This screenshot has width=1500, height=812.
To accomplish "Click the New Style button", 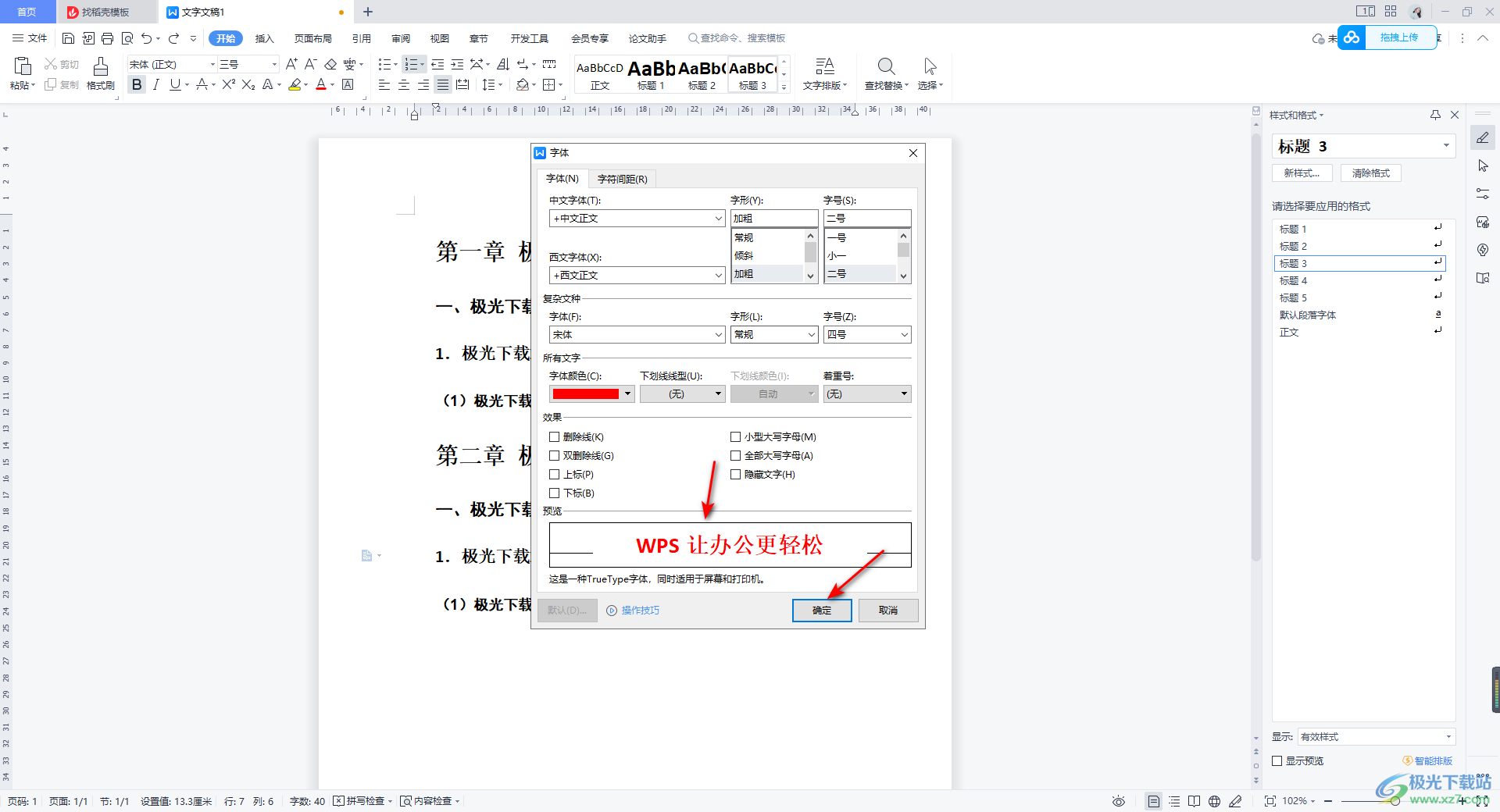I will pyautogui.click(x=1302, y=173).
